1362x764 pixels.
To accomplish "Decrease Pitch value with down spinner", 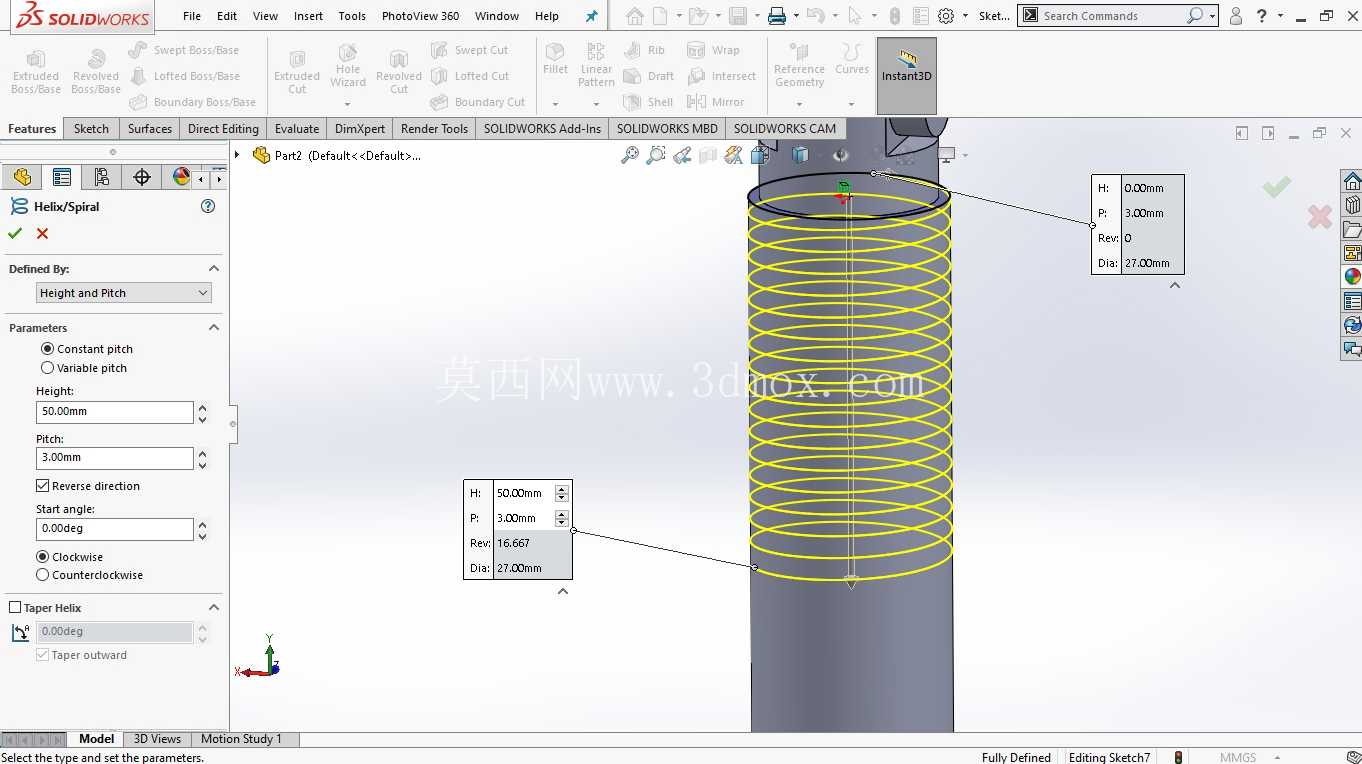I will pos(203,464).
